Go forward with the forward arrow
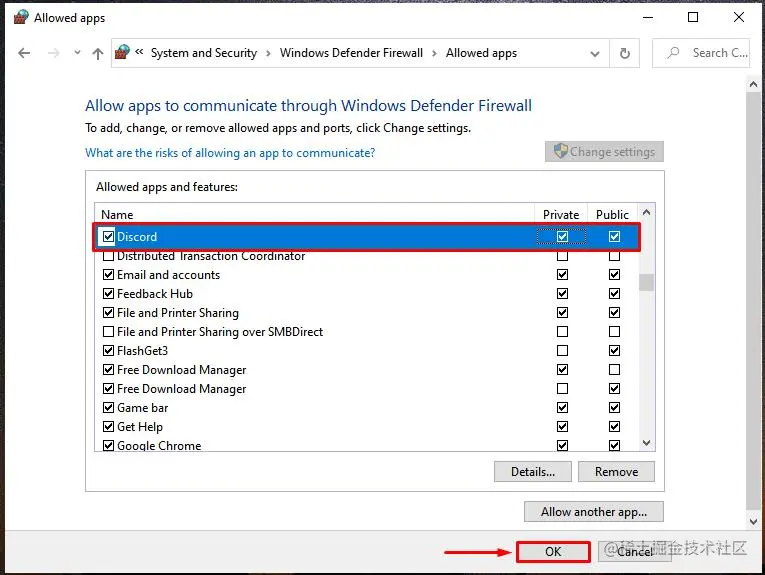 click(x=53, y=53)
